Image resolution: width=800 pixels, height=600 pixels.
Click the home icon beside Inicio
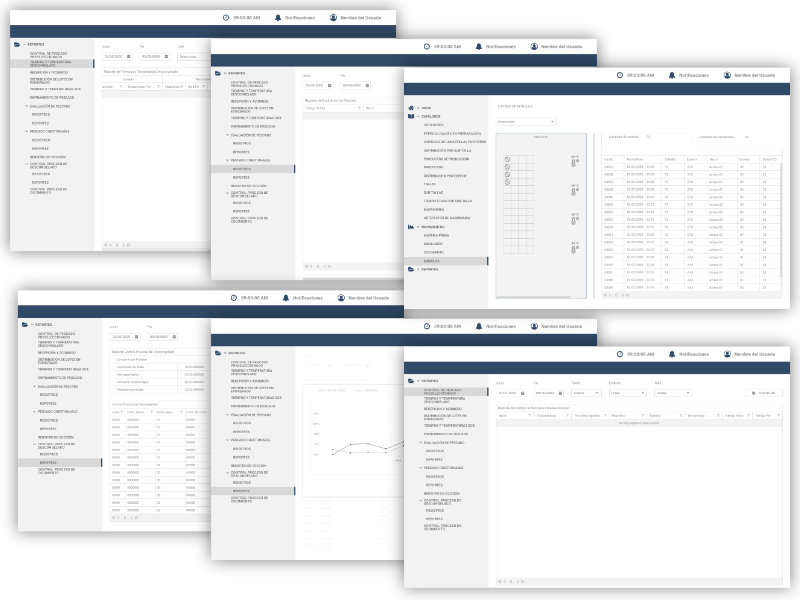410,107
